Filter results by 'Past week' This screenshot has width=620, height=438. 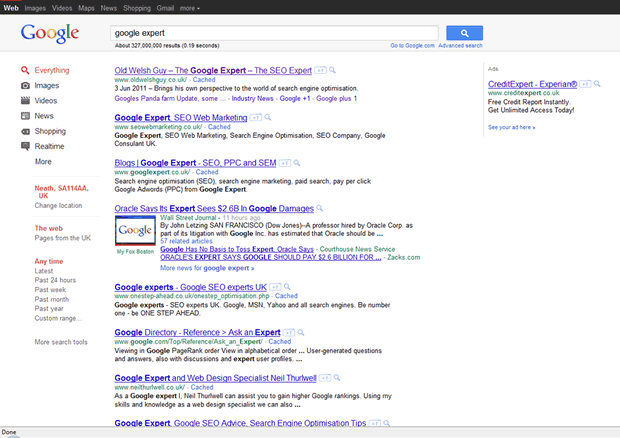[x=50, y=289]
